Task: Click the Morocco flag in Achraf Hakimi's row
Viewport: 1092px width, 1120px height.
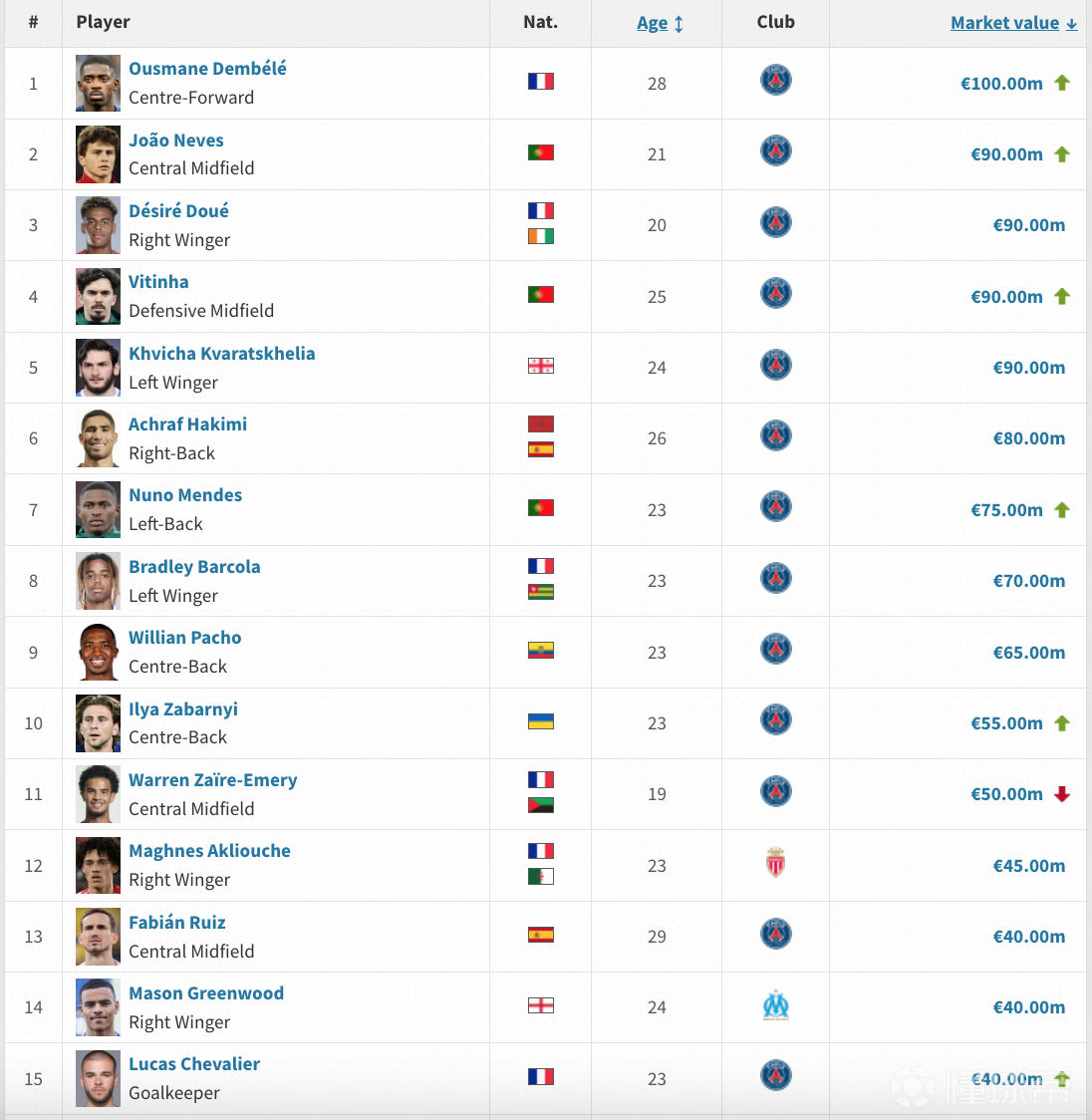Action: coord(540,424)
